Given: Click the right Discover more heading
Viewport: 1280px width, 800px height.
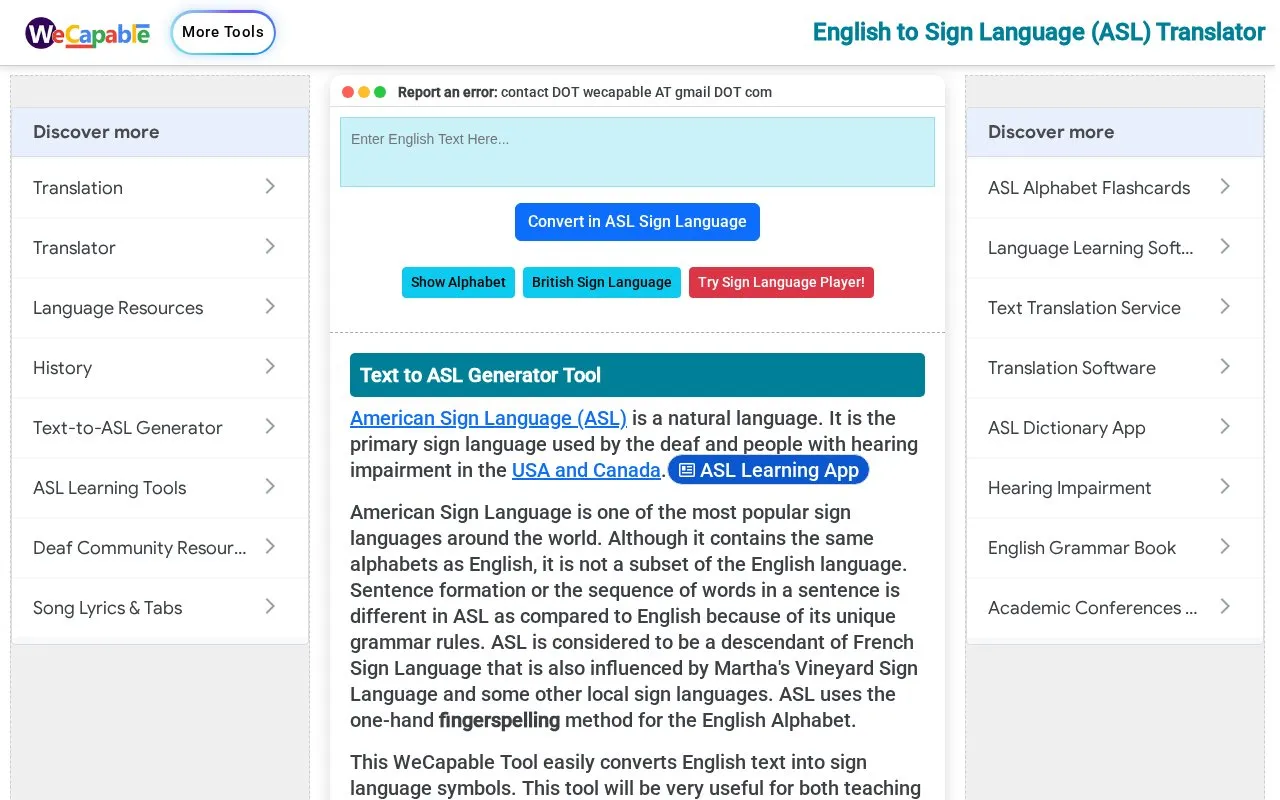Looking at the screenshot, I should click(1051, 132).
